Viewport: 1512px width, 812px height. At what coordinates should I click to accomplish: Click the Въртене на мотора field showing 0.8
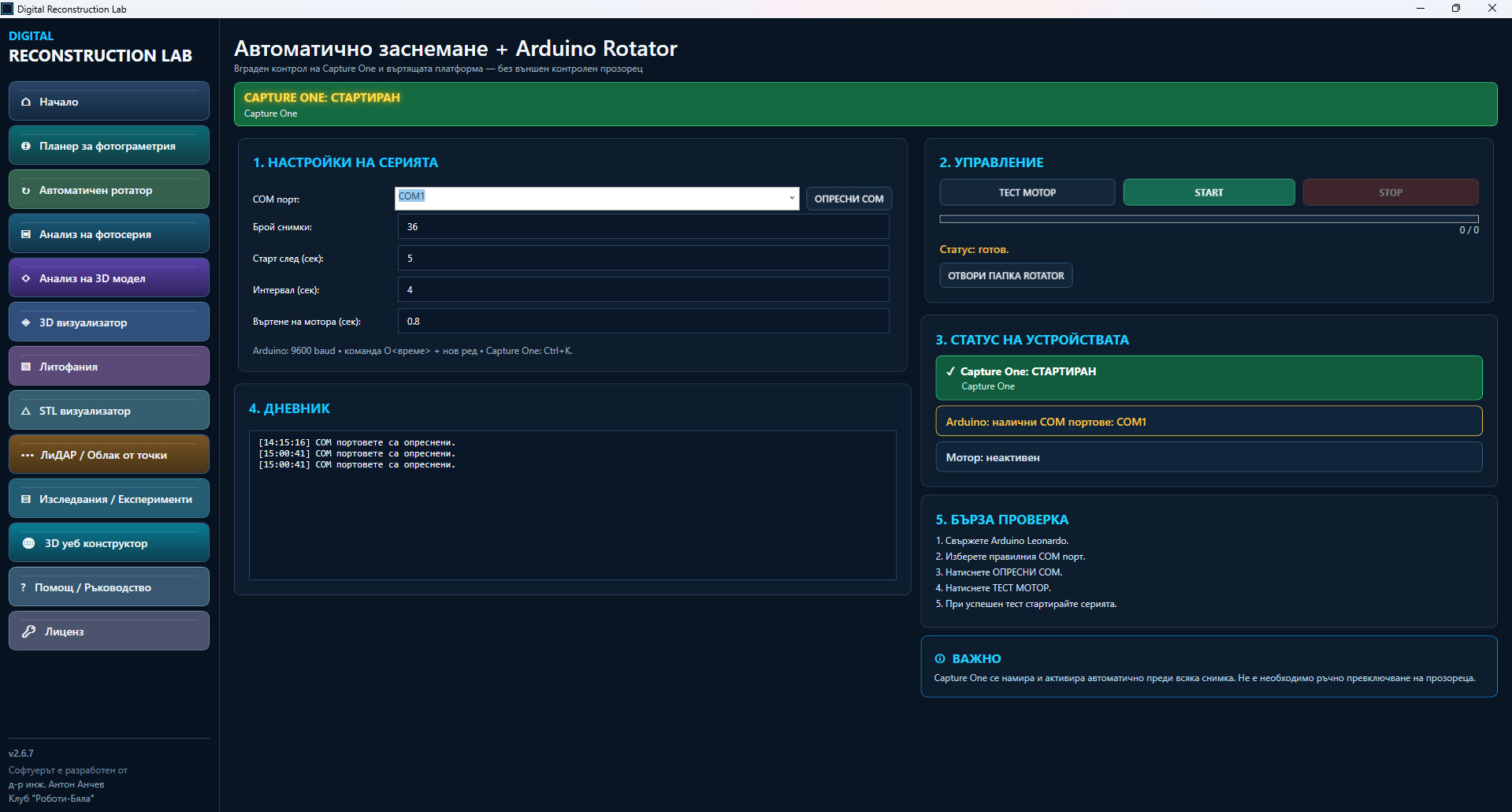(643, 321)
